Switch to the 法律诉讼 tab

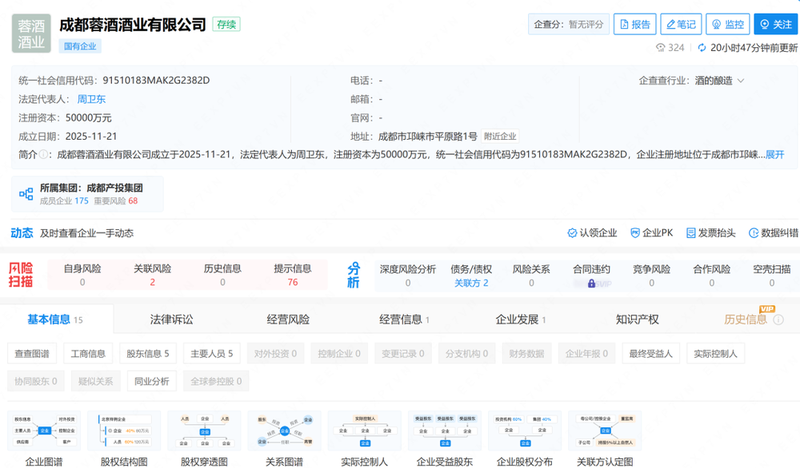tap(171, 319)
